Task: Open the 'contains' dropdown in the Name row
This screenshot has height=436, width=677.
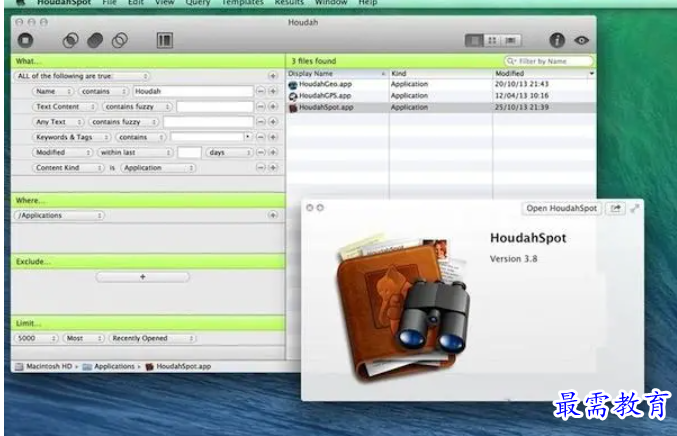Action: [104, 92]
